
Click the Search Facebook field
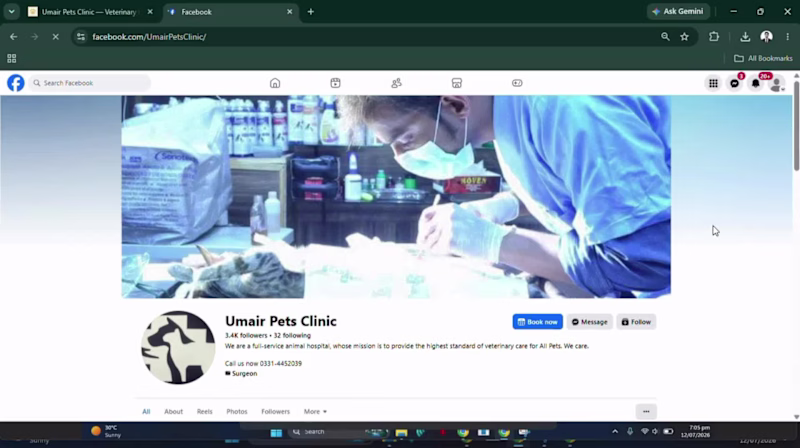(x=90, y=83)
